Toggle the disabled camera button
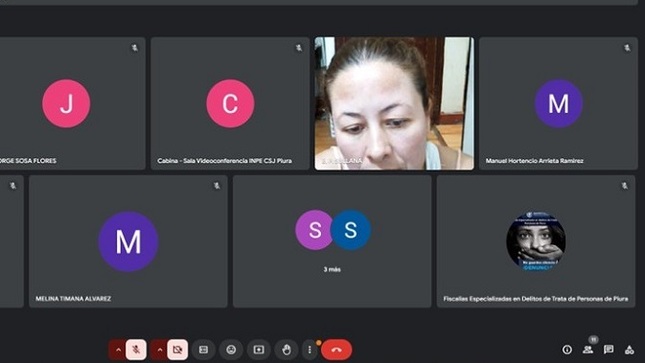The width and height of the screenshot is (645, 363). [x=178, y=350]
